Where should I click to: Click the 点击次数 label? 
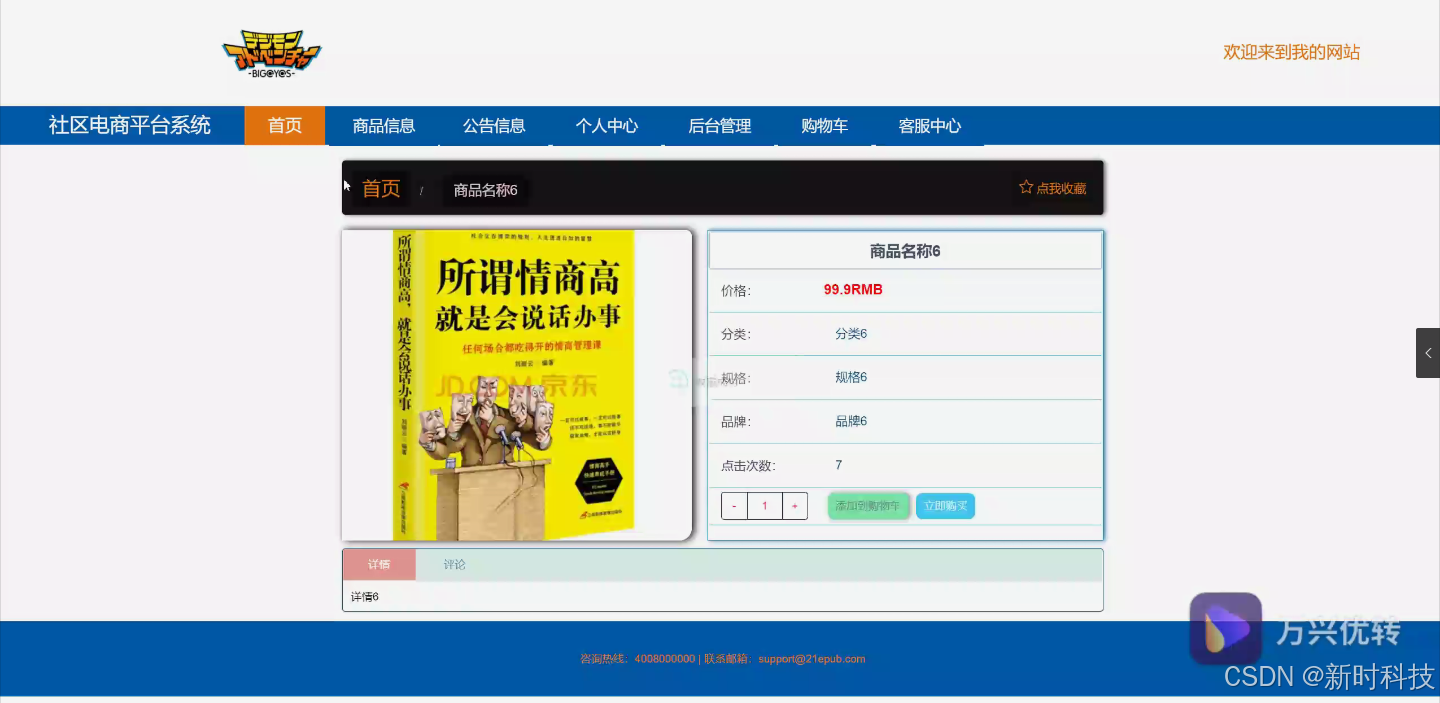click(748, 466)
